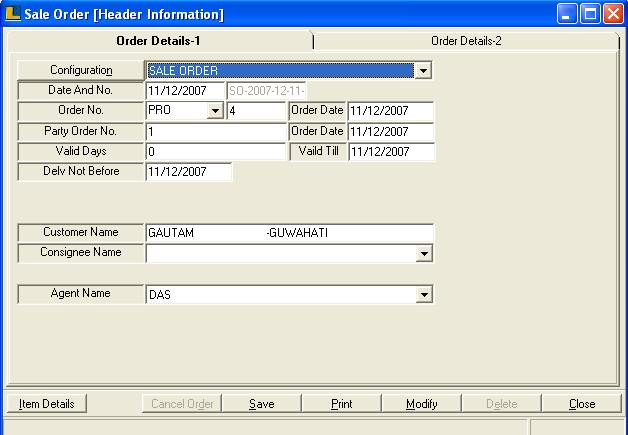Click the Customer Name field with GAUTAM
Viewport: 628px width, 435px height.
coord(290,233)
